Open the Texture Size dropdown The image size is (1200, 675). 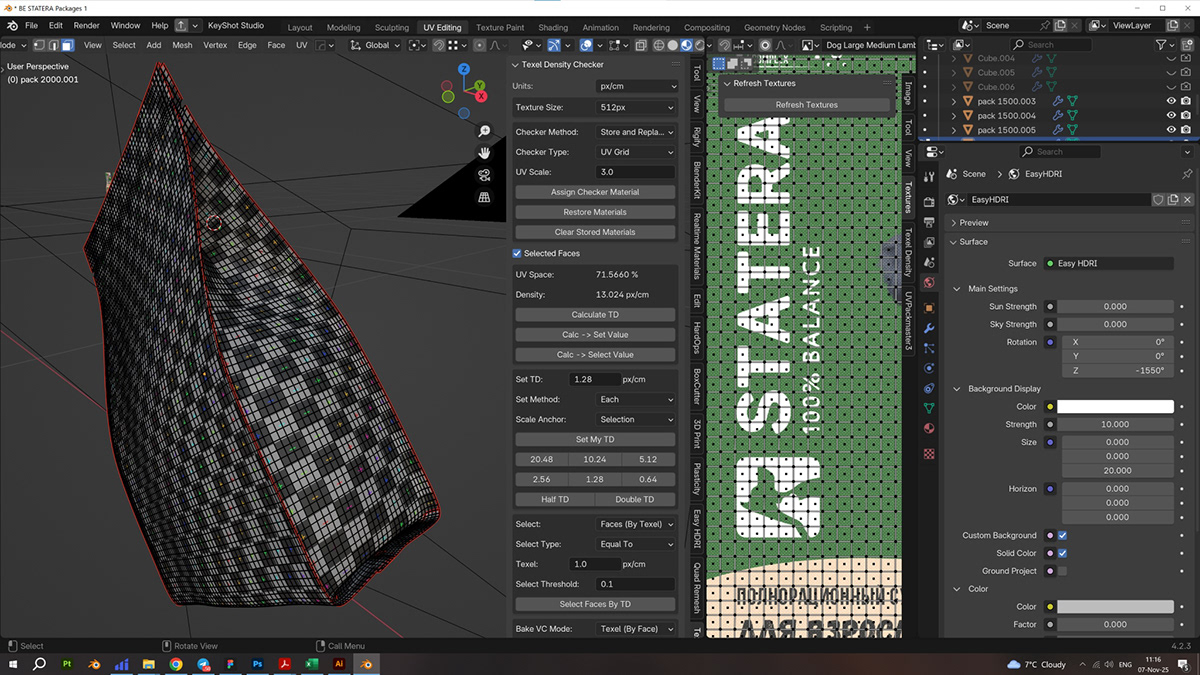(x=636, y=107)
